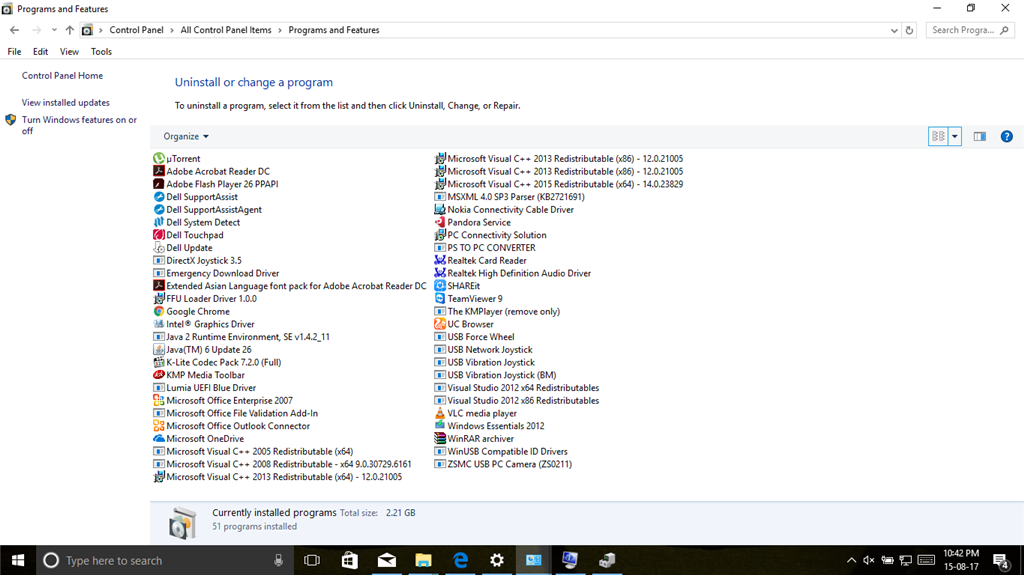Image resolution: width=1024 pixels, height=575 pixels.
Task: Launch Microsoft Edge from the taskbar
Action: coord(460,560)
